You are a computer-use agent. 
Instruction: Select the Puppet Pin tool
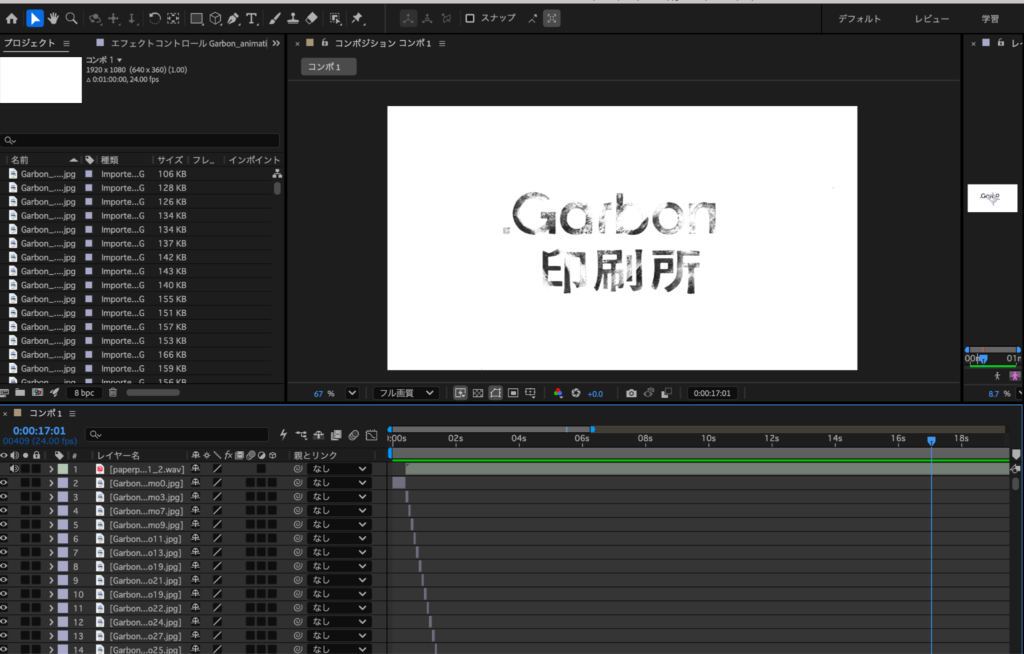357,18
